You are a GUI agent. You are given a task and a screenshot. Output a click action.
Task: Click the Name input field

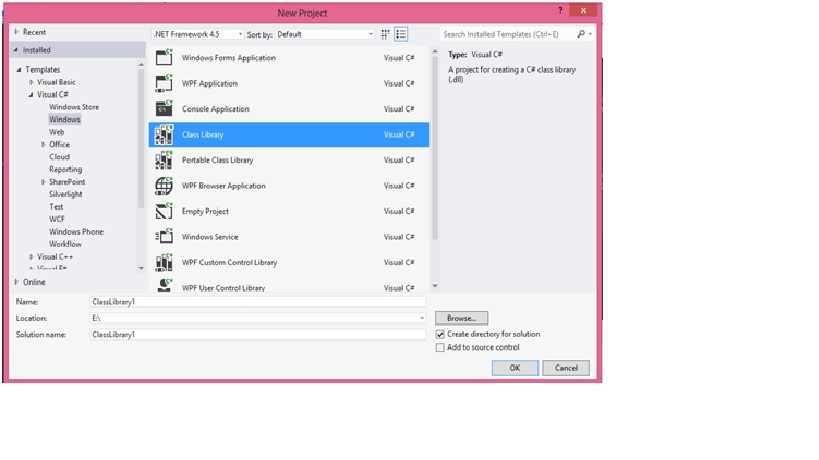pos(258,302)
